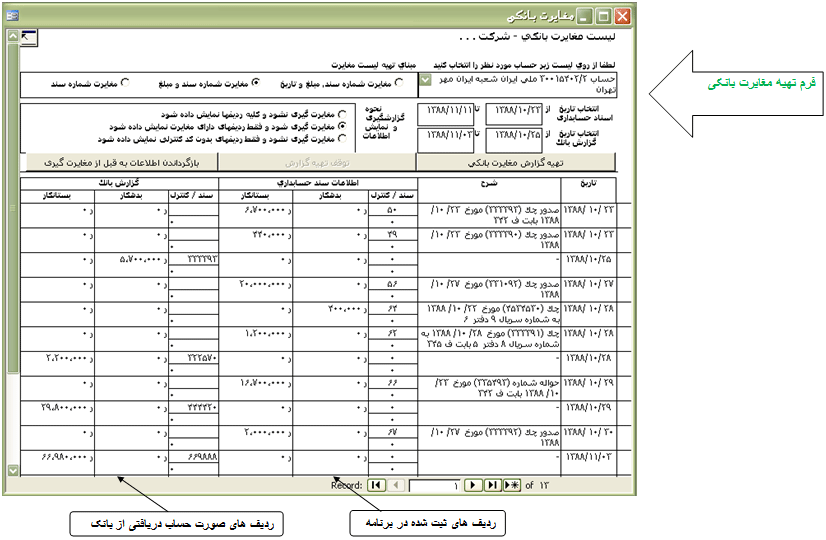The width and height of the screenshot is (826, 540).
Task: Choose مغایرت گیری نشود و کلیه ردیفها نمایش داده شود
Action: pos(342,114)
